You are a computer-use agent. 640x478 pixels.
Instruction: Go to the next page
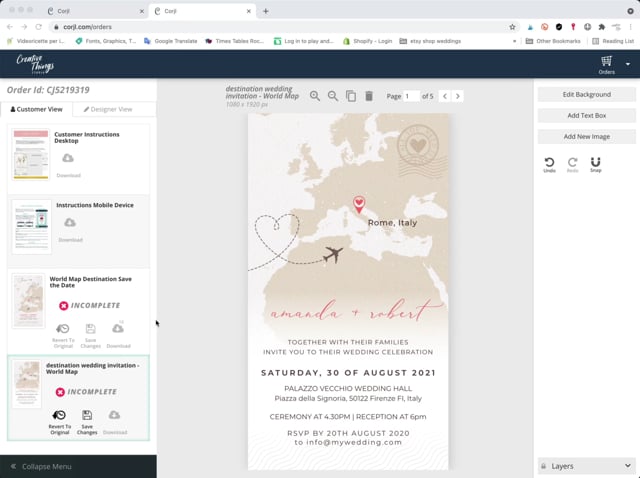(x=458, y=96)
